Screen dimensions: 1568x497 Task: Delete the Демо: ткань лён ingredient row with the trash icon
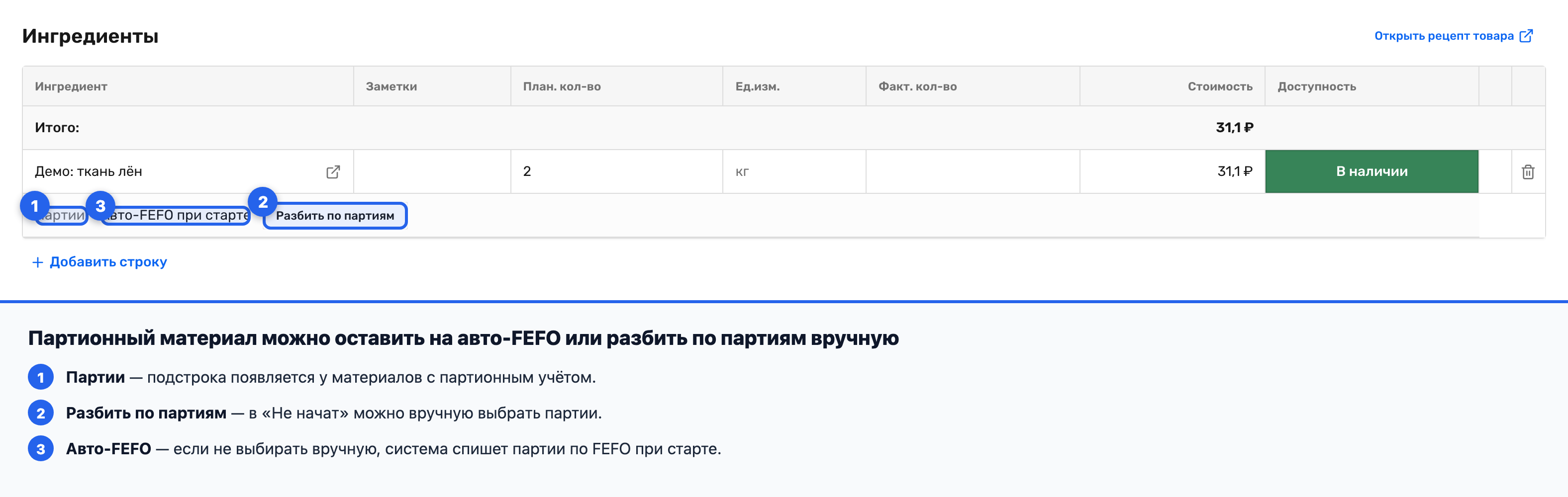(1528, 172)
